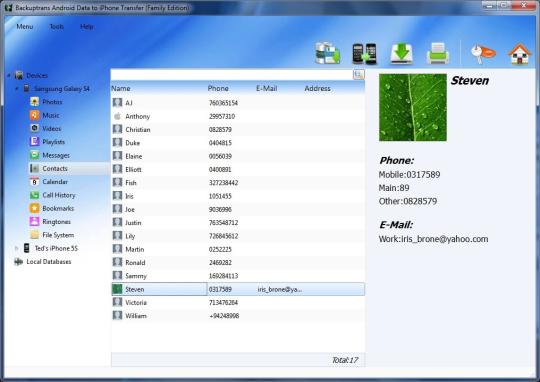This screenshot has height=382, width=540.
Task: Click the printer toolbar icon
Action: (x=437, y=53)
